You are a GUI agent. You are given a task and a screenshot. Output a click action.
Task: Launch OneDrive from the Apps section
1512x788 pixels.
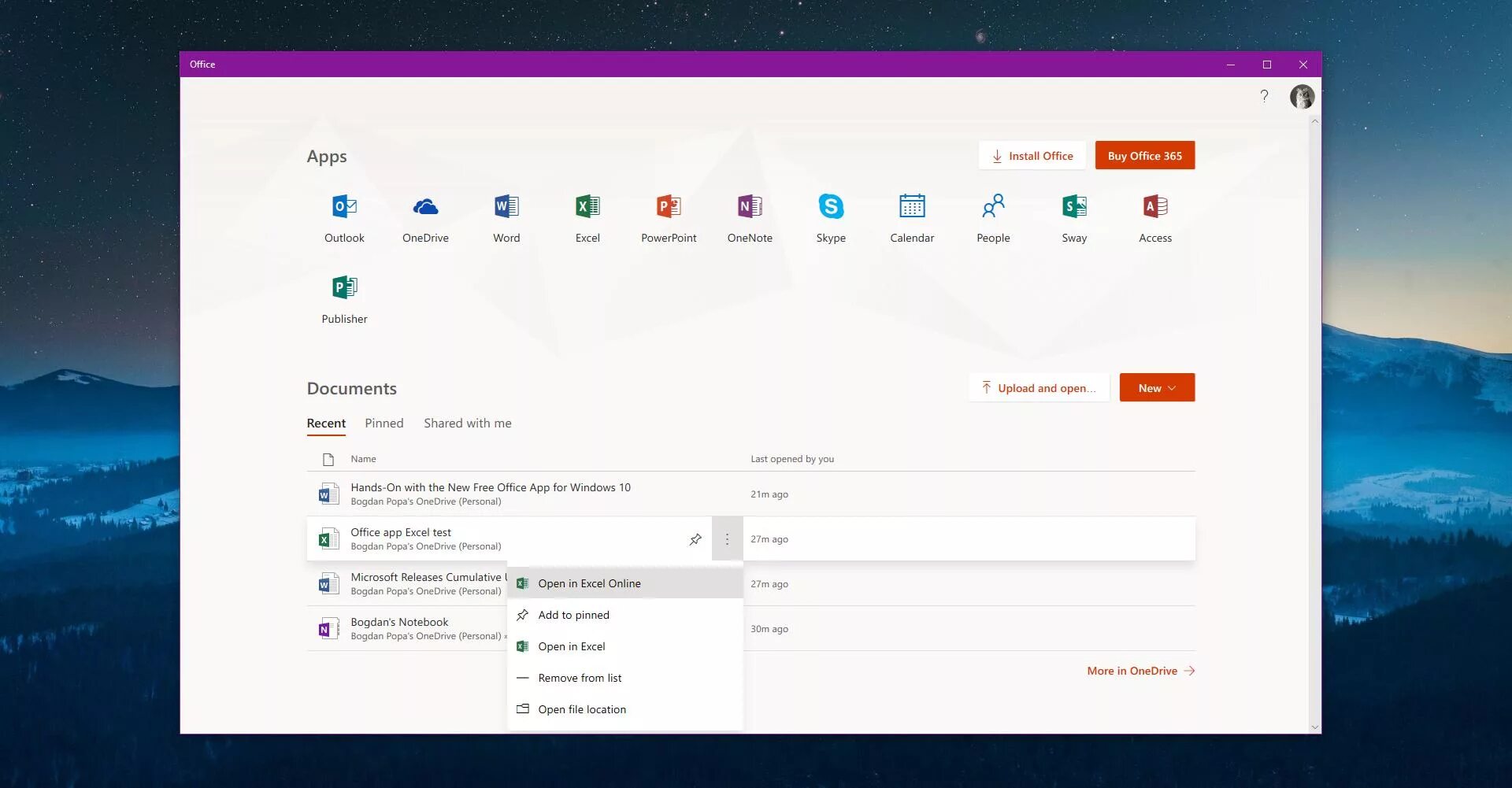[425, 207]
